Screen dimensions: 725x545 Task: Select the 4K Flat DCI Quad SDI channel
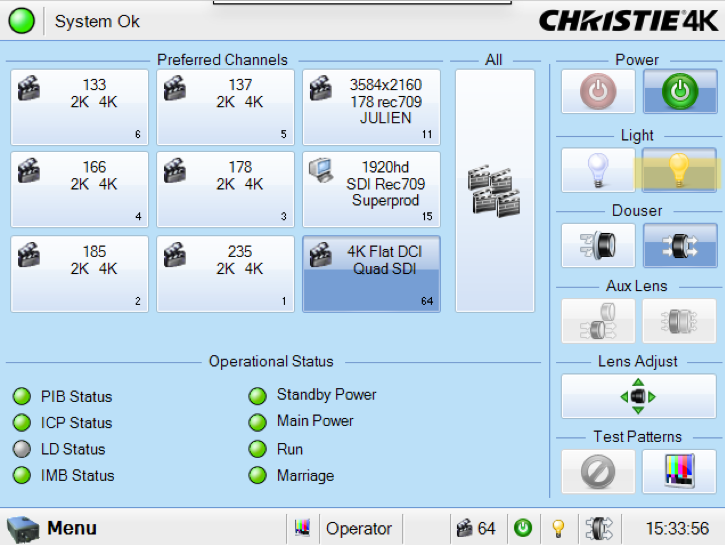pyautogui.click(x=371, y=274)
